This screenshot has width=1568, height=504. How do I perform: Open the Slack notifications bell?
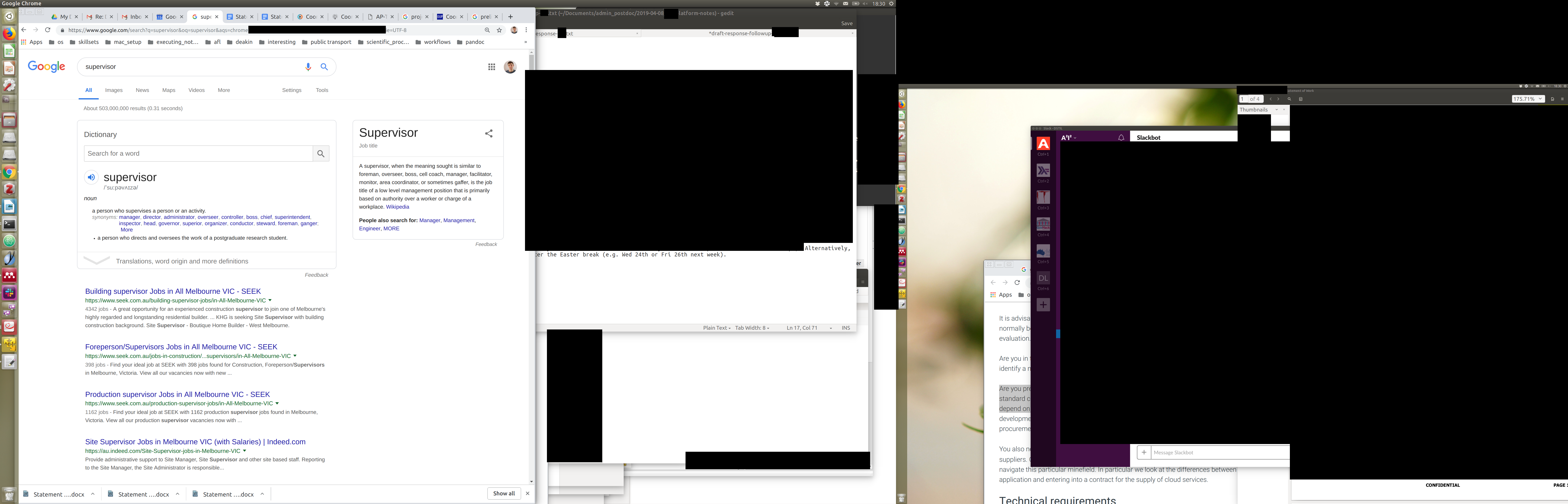1121,138
